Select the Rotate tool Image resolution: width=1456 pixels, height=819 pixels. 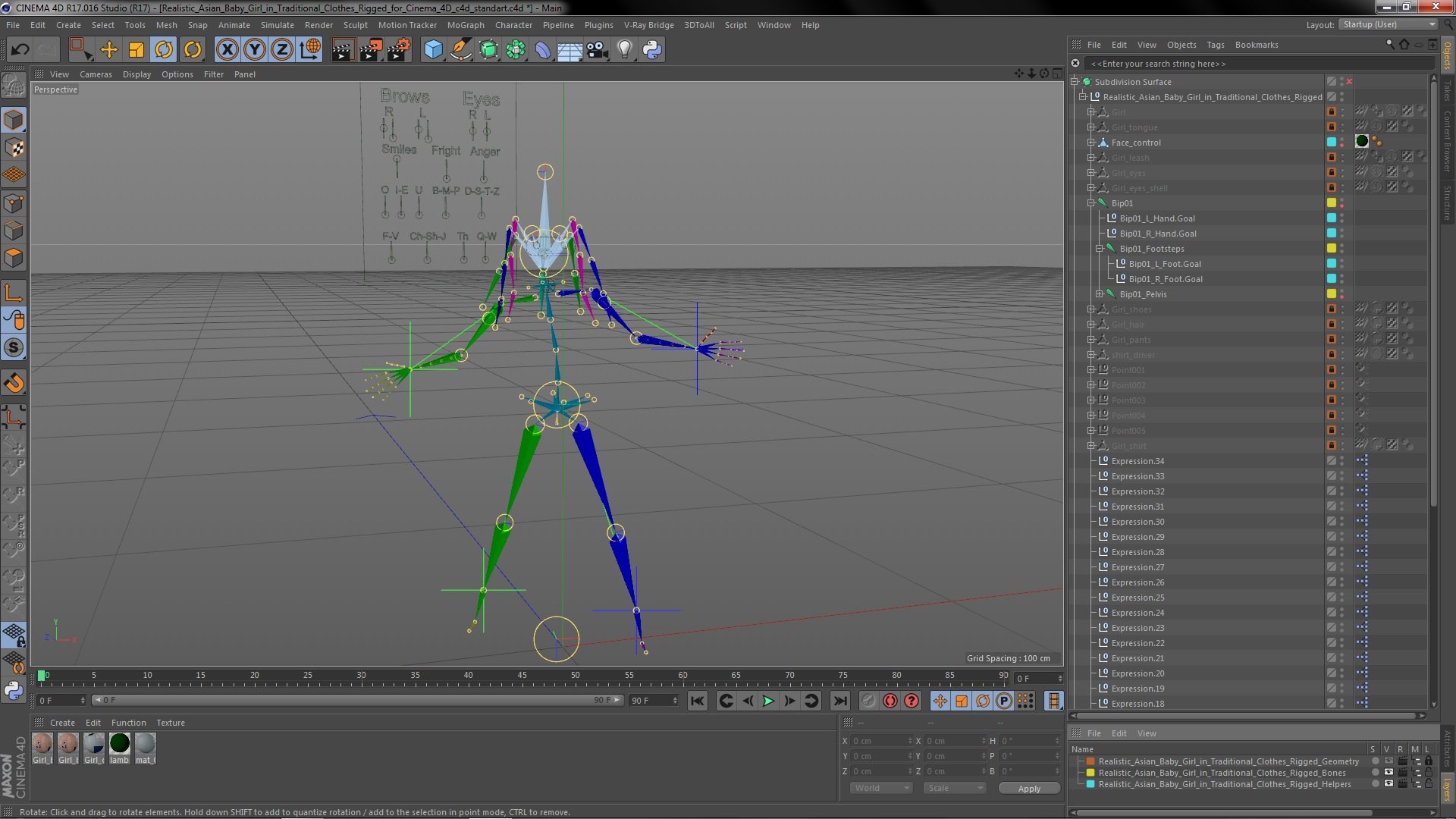point(164,50)
